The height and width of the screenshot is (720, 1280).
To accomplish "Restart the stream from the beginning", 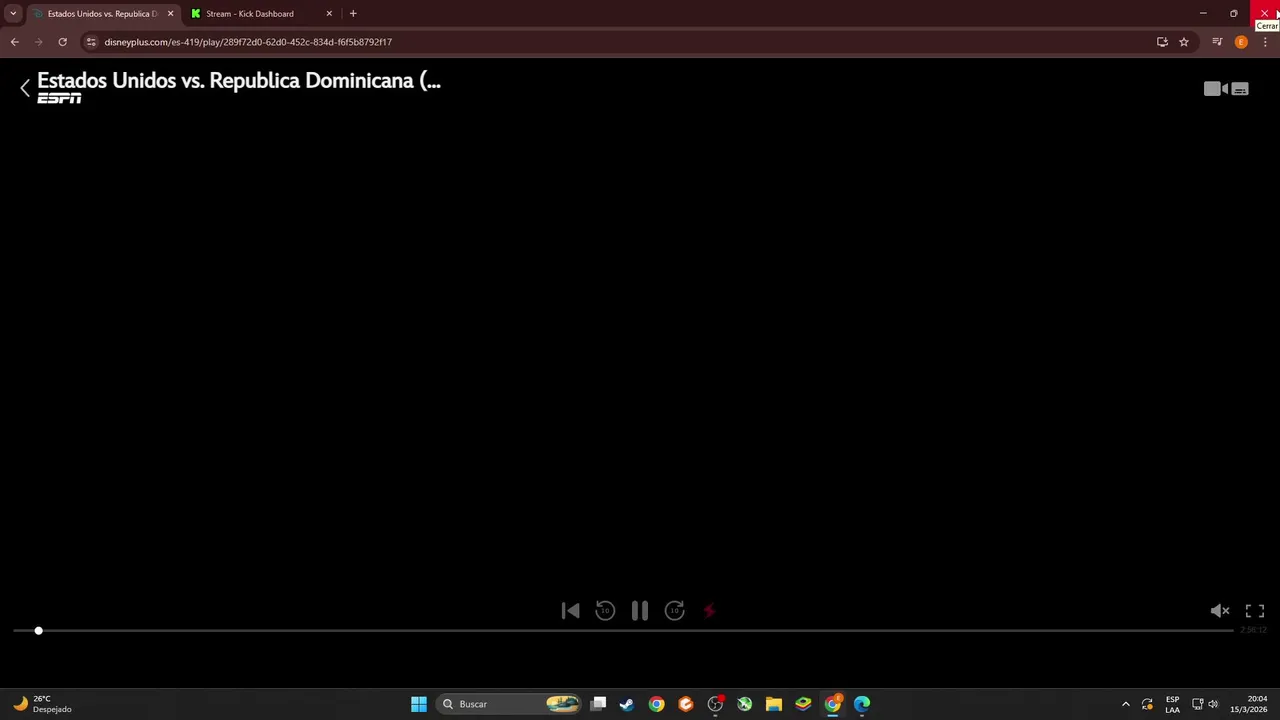I will click(x=570, y=611).
